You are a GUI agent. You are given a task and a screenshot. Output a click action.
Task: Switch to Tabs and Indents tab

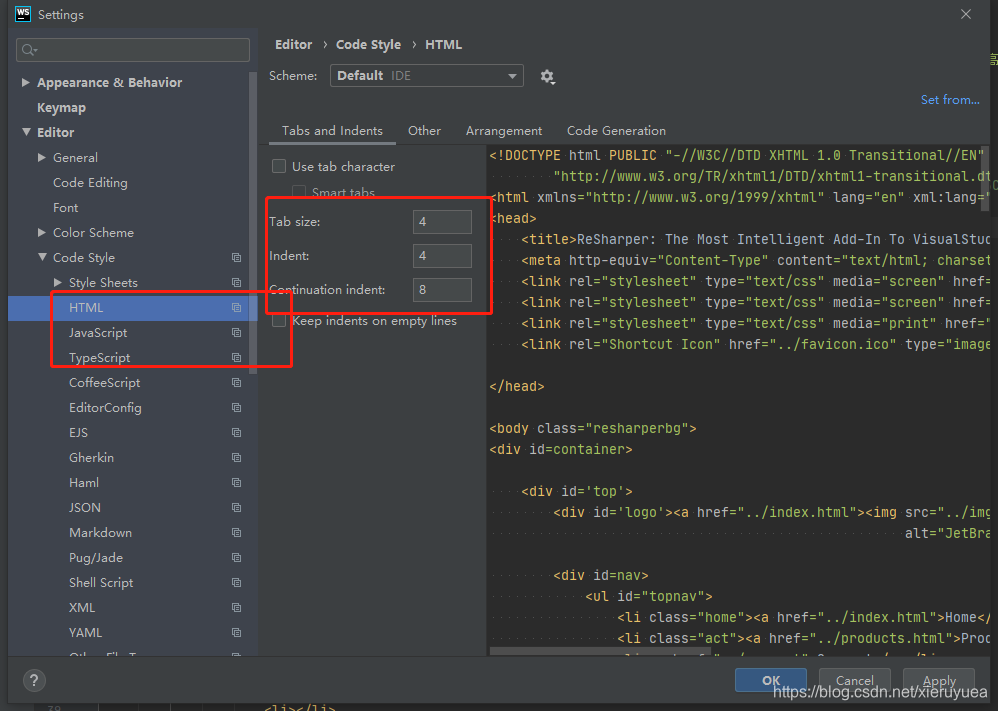tap(332, 130)
